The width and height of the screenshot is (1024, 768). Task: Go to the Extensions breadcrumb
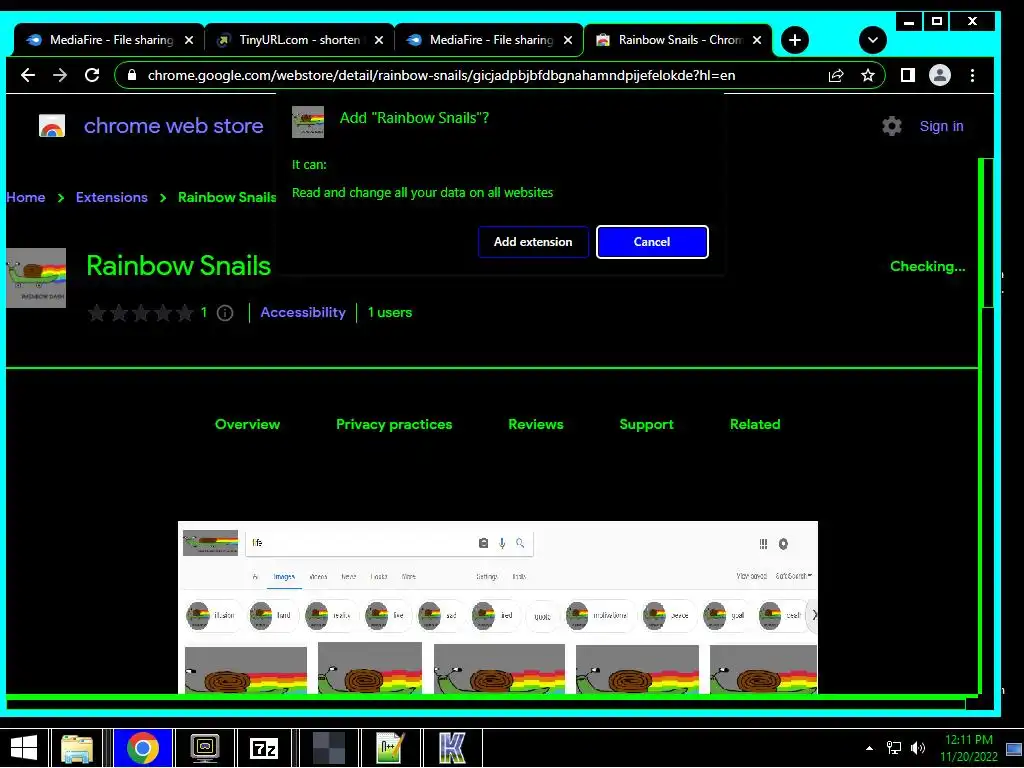click(112, 197)
